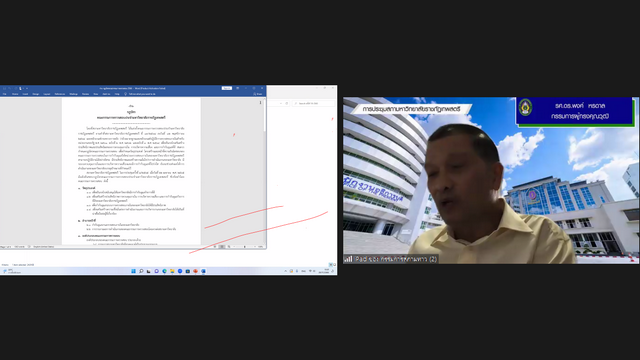Click the Word document vertical scrollbar
Screen dimensions: 640x360
click(x=265, y=171)
